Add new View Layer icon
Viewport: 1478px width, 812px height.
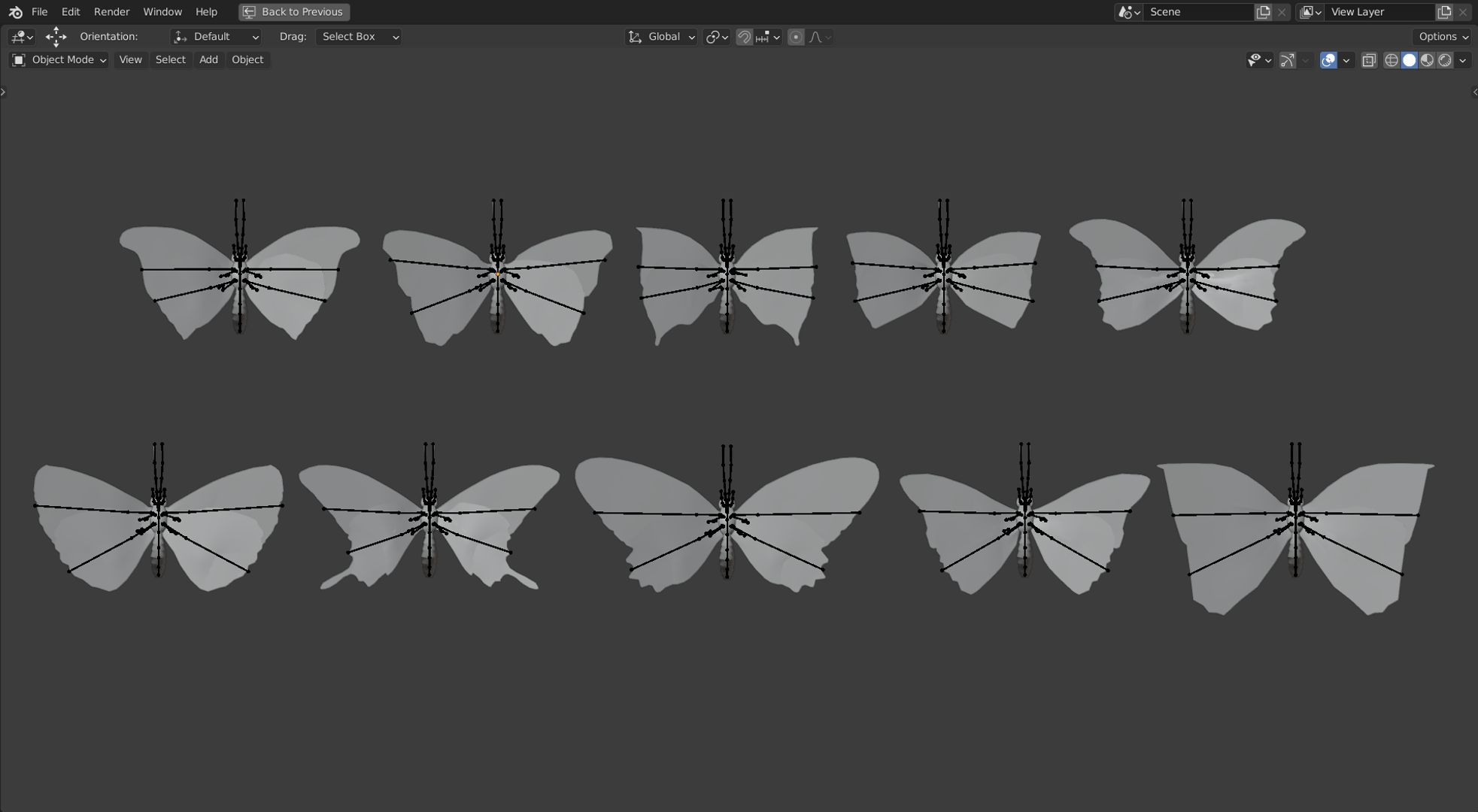pyautogui.click(x=1443, y=12)
